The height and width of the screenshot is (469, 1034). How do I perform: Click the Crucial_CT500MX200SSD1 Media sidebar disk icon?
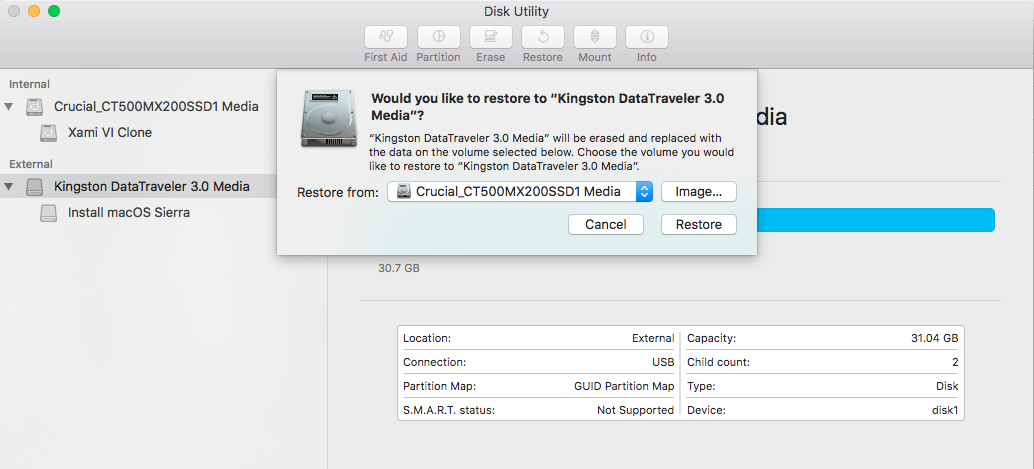click(35, 107)
